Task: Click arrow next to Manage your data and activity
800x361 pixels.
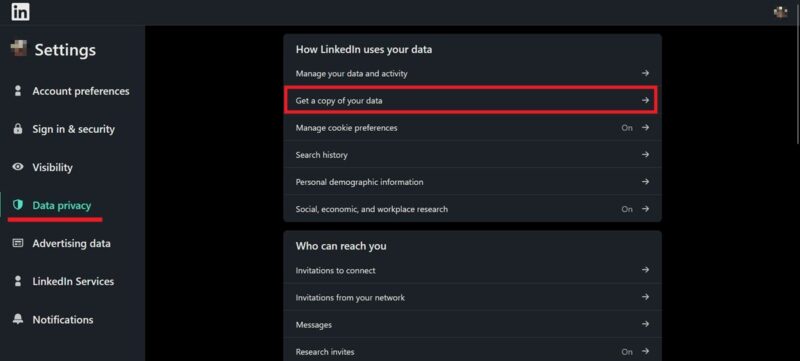Action: point(645,73)
